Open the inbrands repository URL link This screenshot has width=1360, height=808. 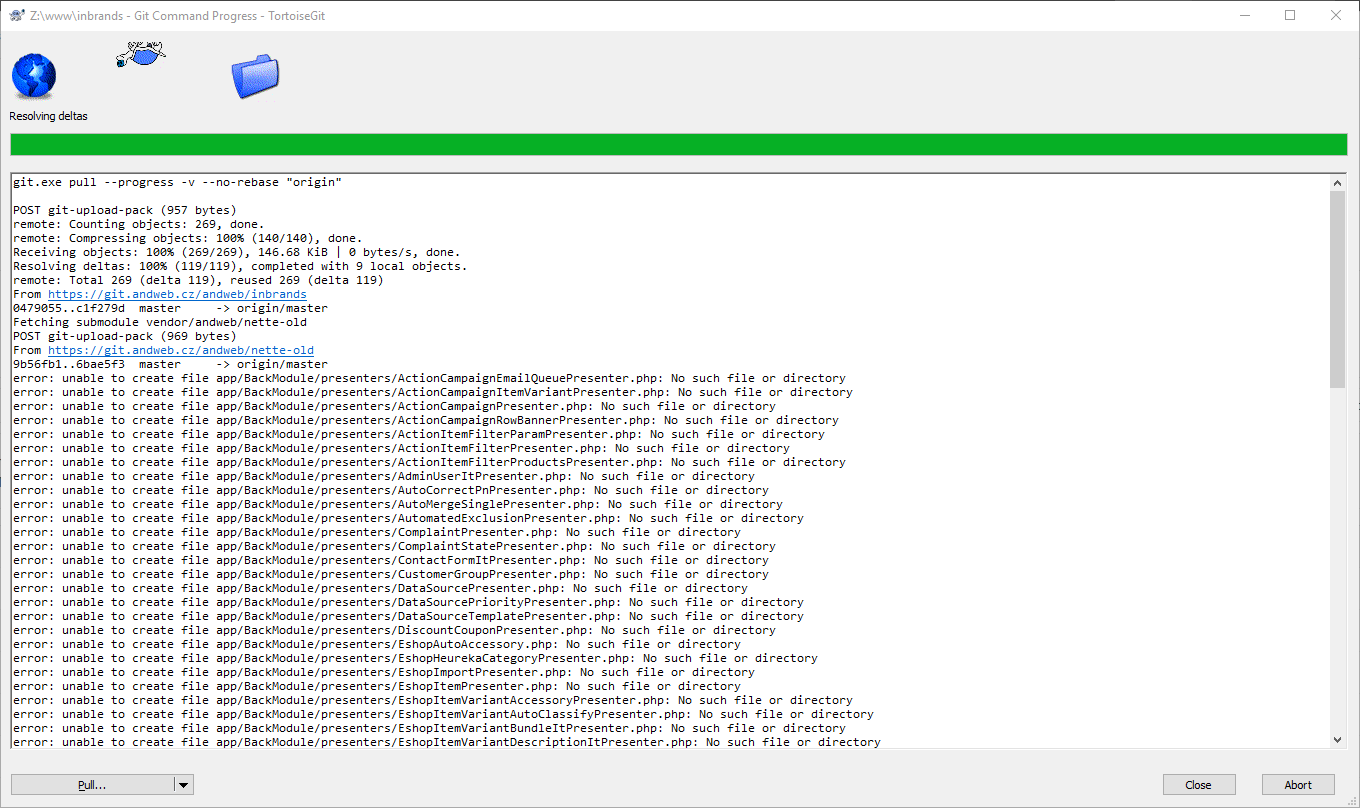[177, 295]
